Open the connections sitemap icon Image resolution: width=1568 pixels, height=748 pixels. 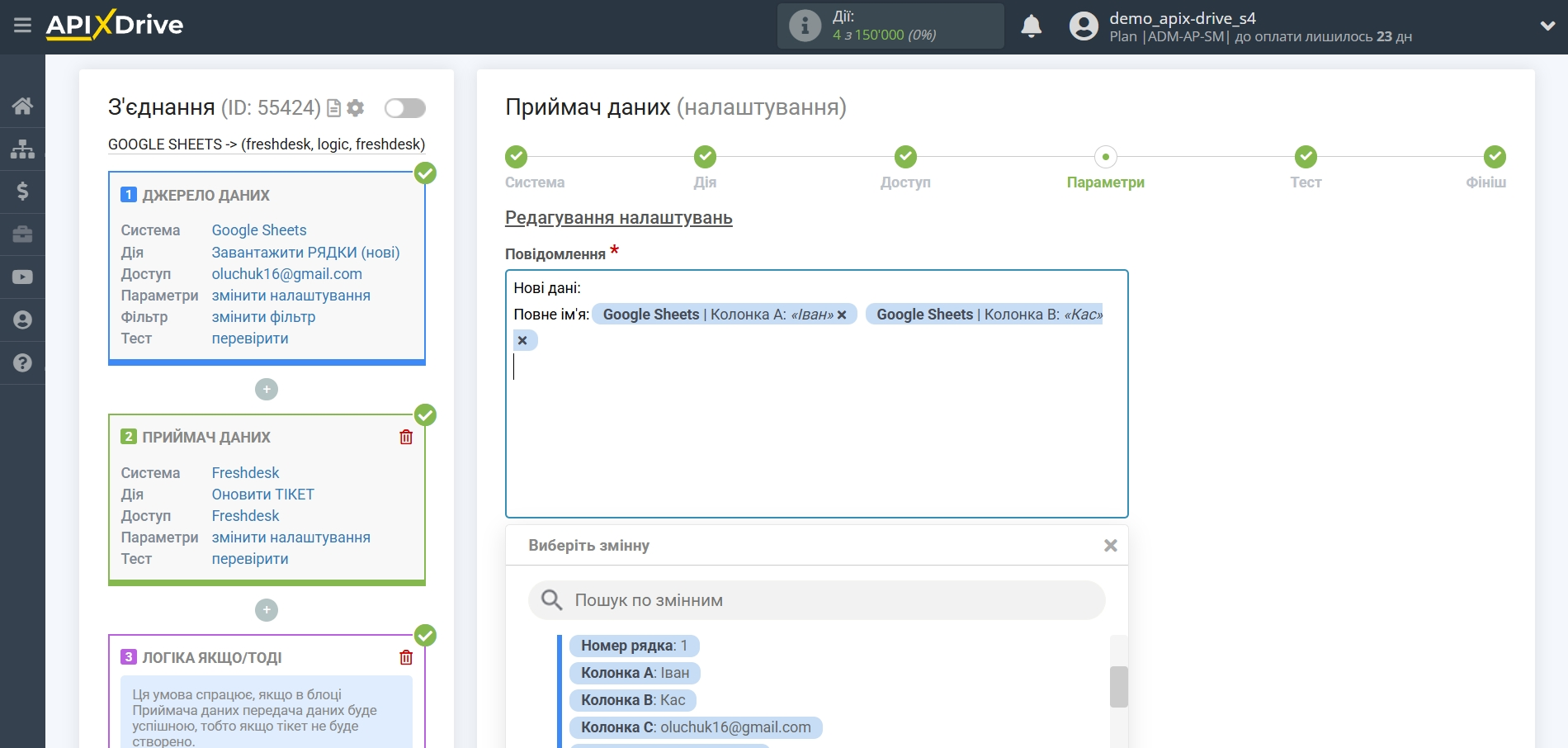tap(22, 149)
